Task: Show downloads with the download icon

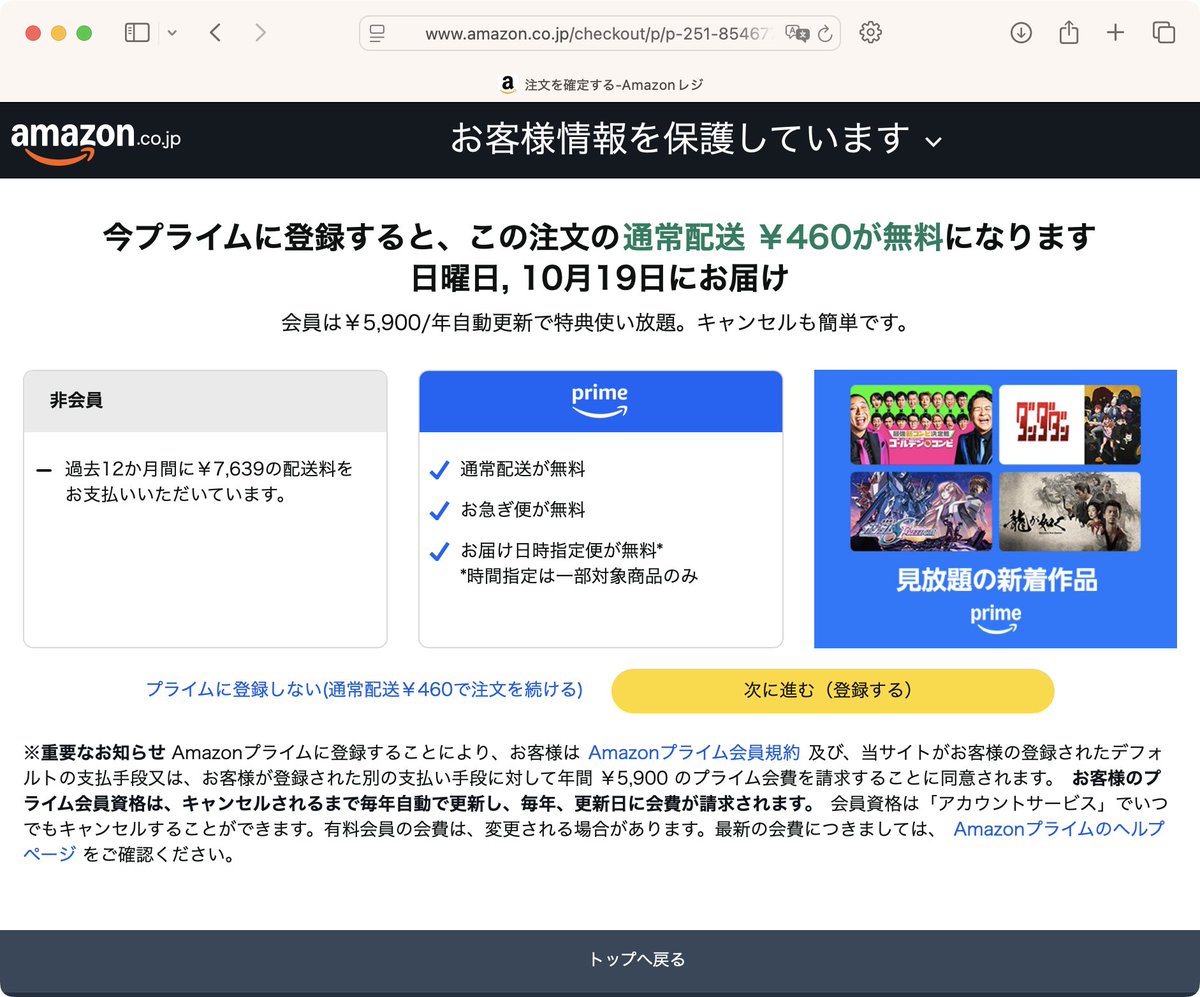Action: (1020, 33)
